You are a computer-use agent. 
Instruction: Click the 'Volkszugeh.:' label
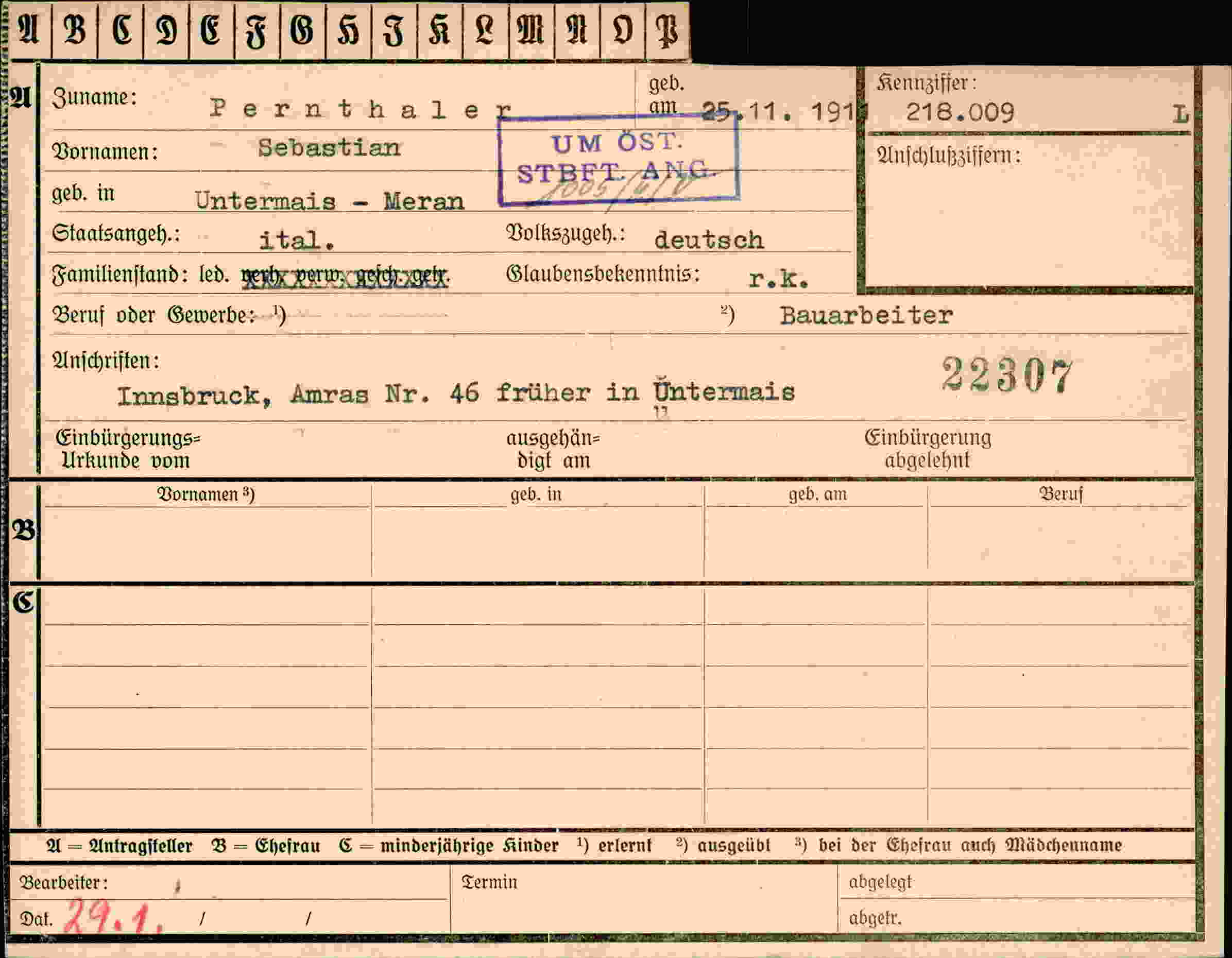566,233
